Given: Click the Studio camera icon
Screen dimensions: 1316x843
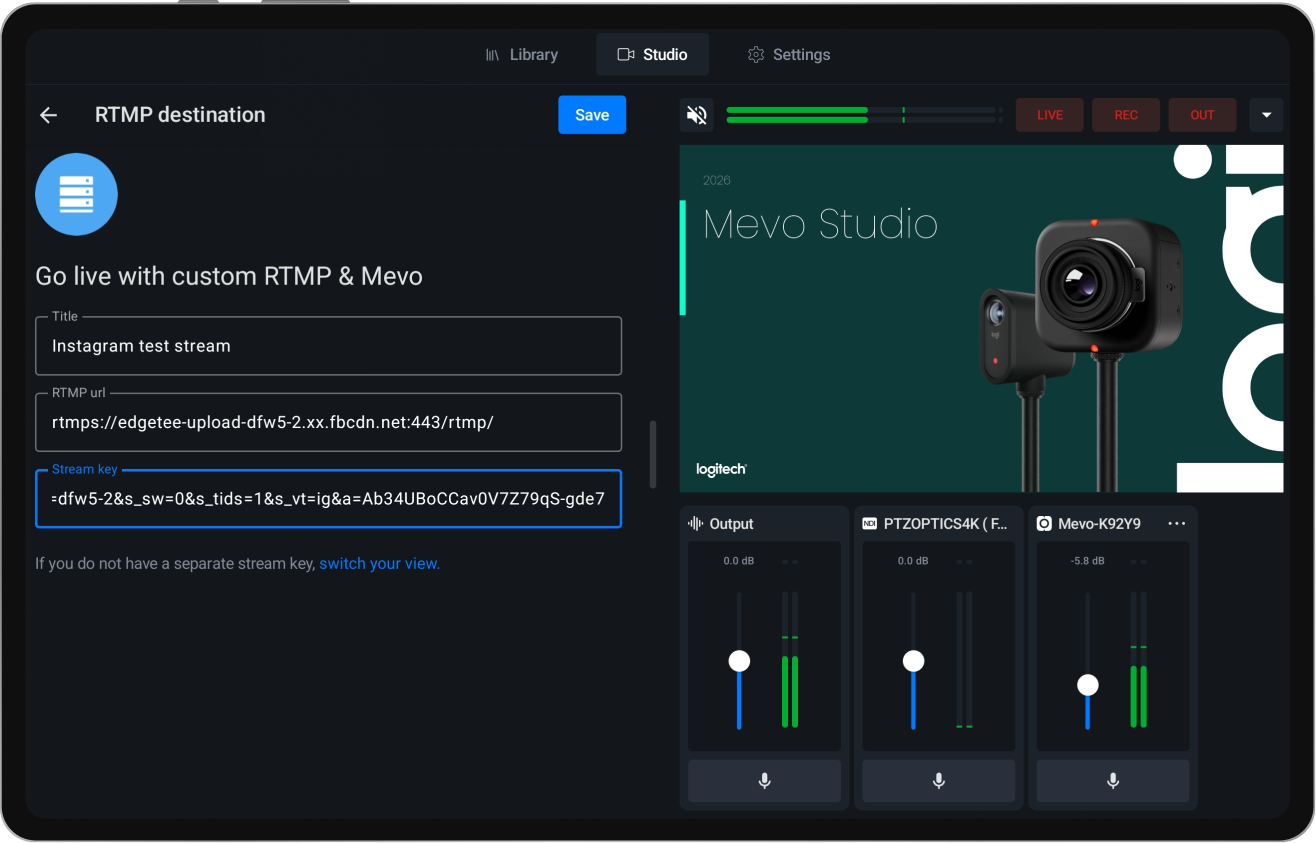Looking at the screenshot, I should tap(627, 54).
